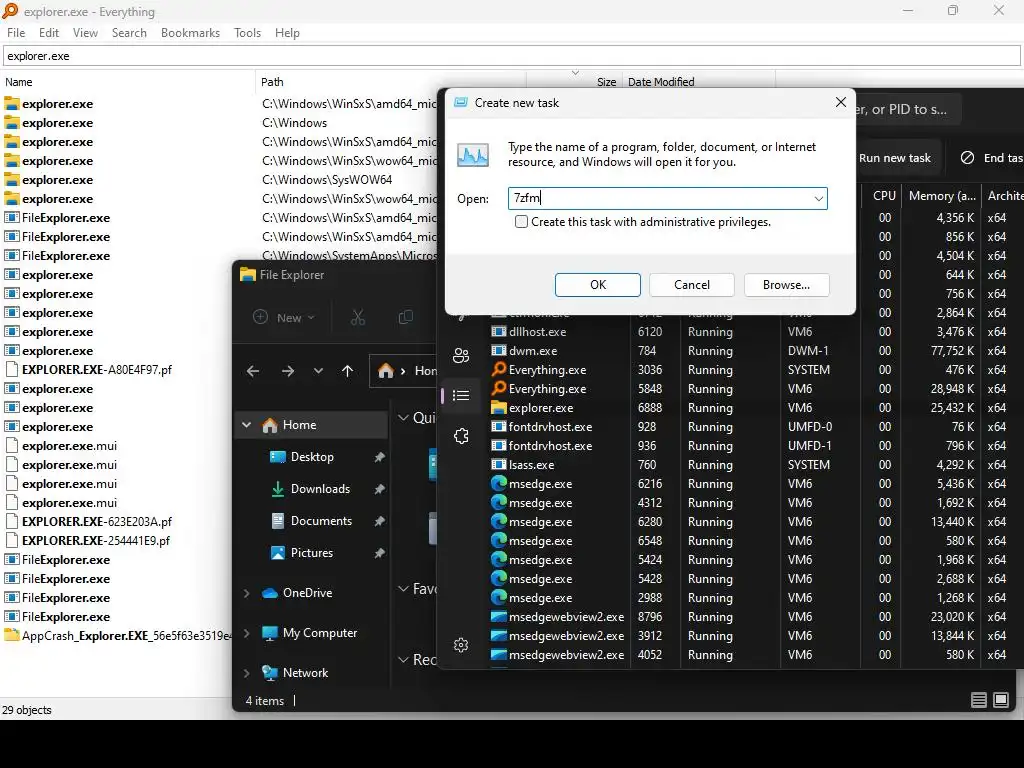Screen dimensions: 1024x768
Task: Expand the OneDrive tree node
Action: [x=246, y=593]
